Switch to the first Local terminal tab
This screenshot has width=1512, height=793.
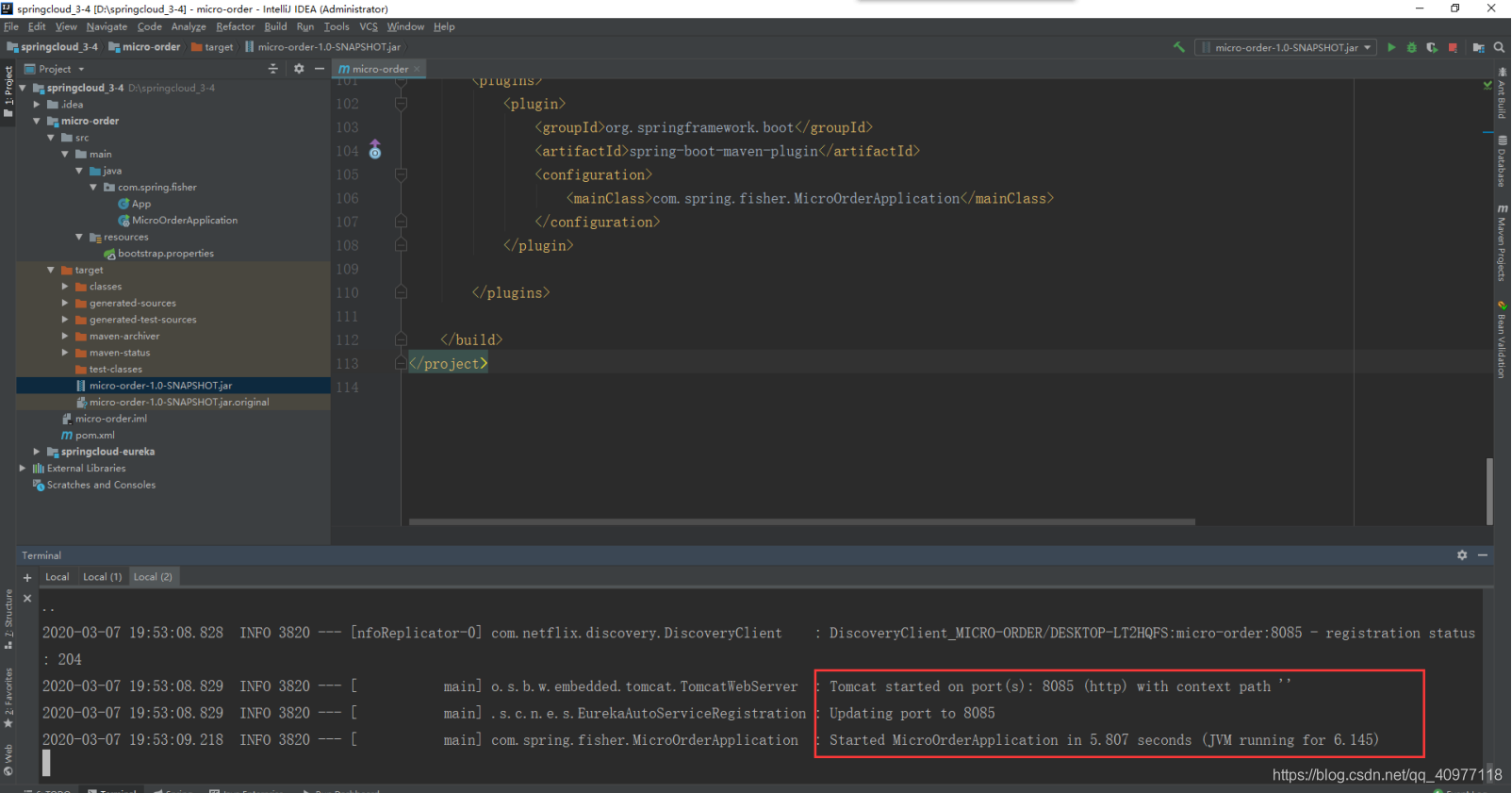58,577
